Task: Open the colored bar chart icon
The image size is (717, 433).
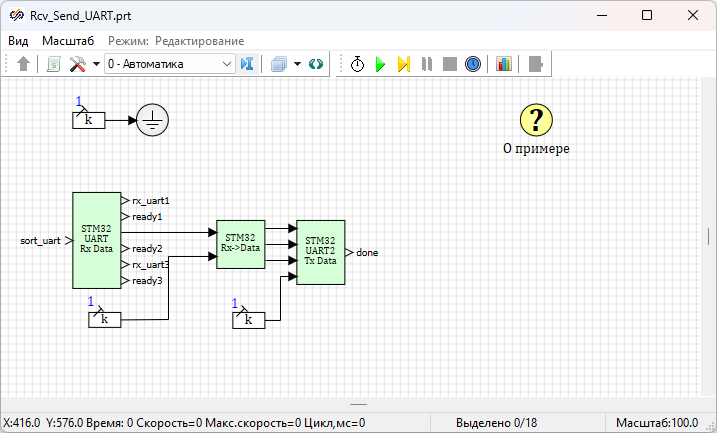Action: (503, 64)
